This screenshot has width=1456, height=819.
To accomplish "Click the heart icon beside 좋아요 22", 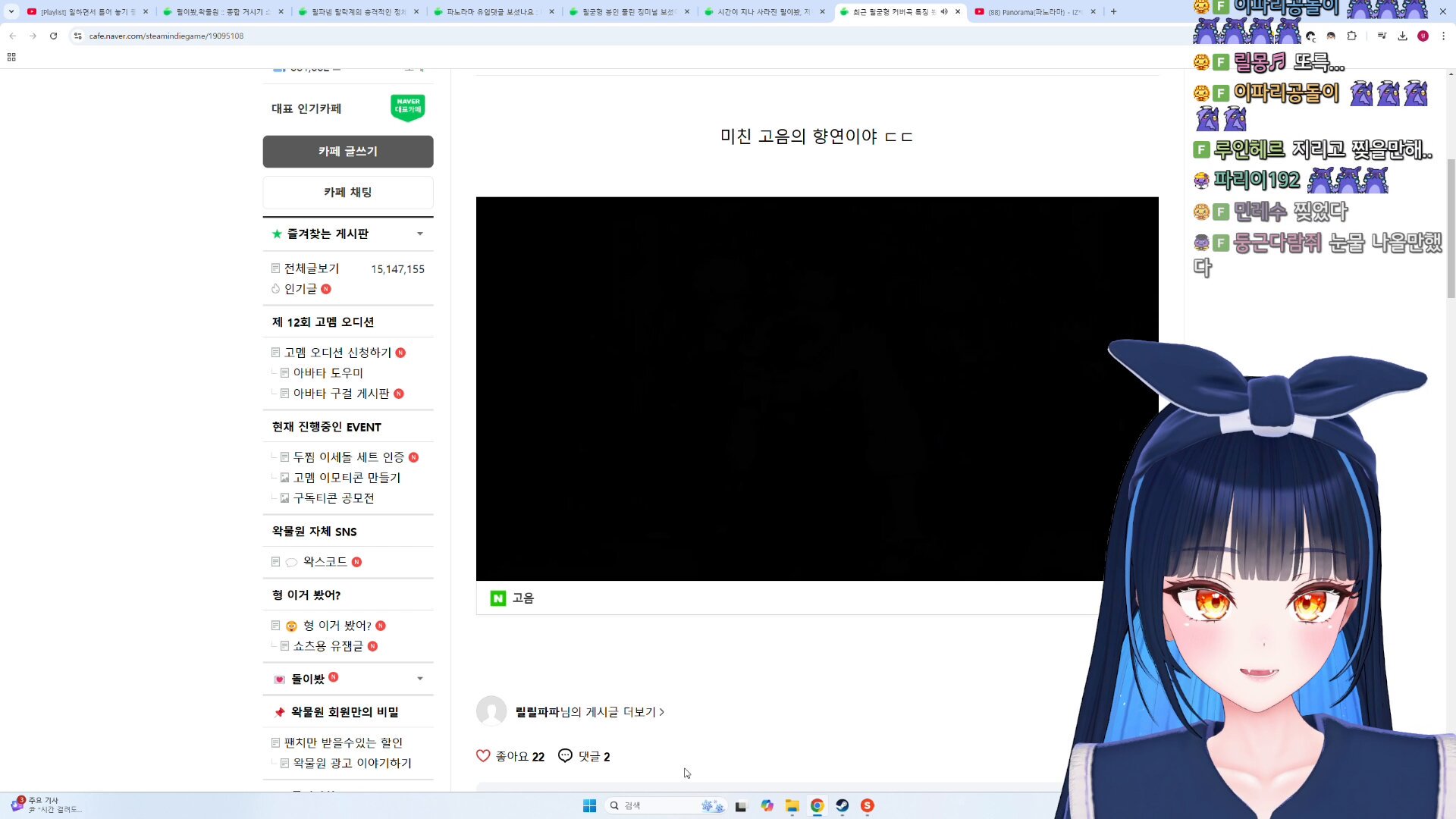I will click(483, 756).
